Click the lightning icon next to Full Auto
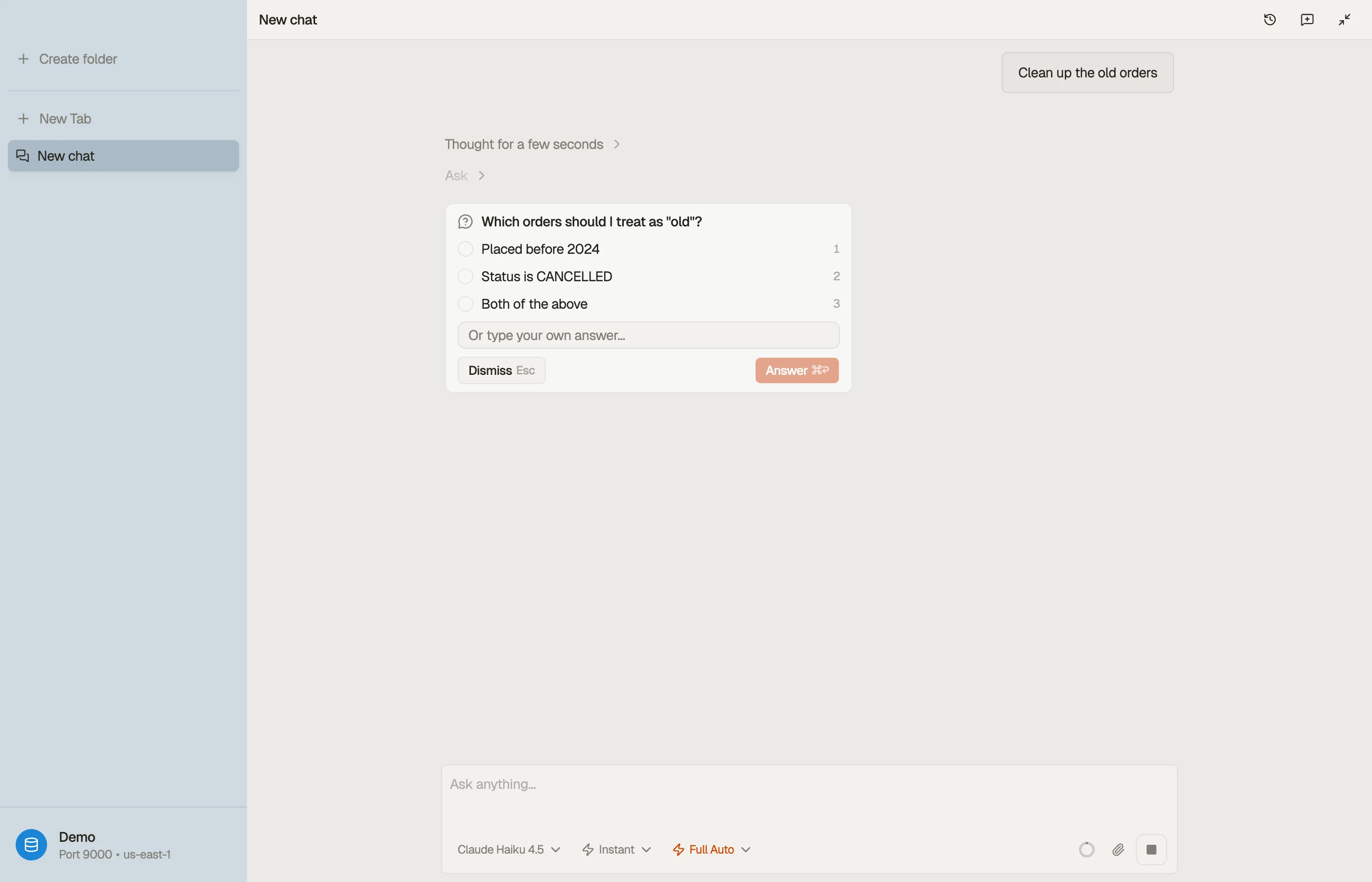1372x882 pixels. pos(678,849)
